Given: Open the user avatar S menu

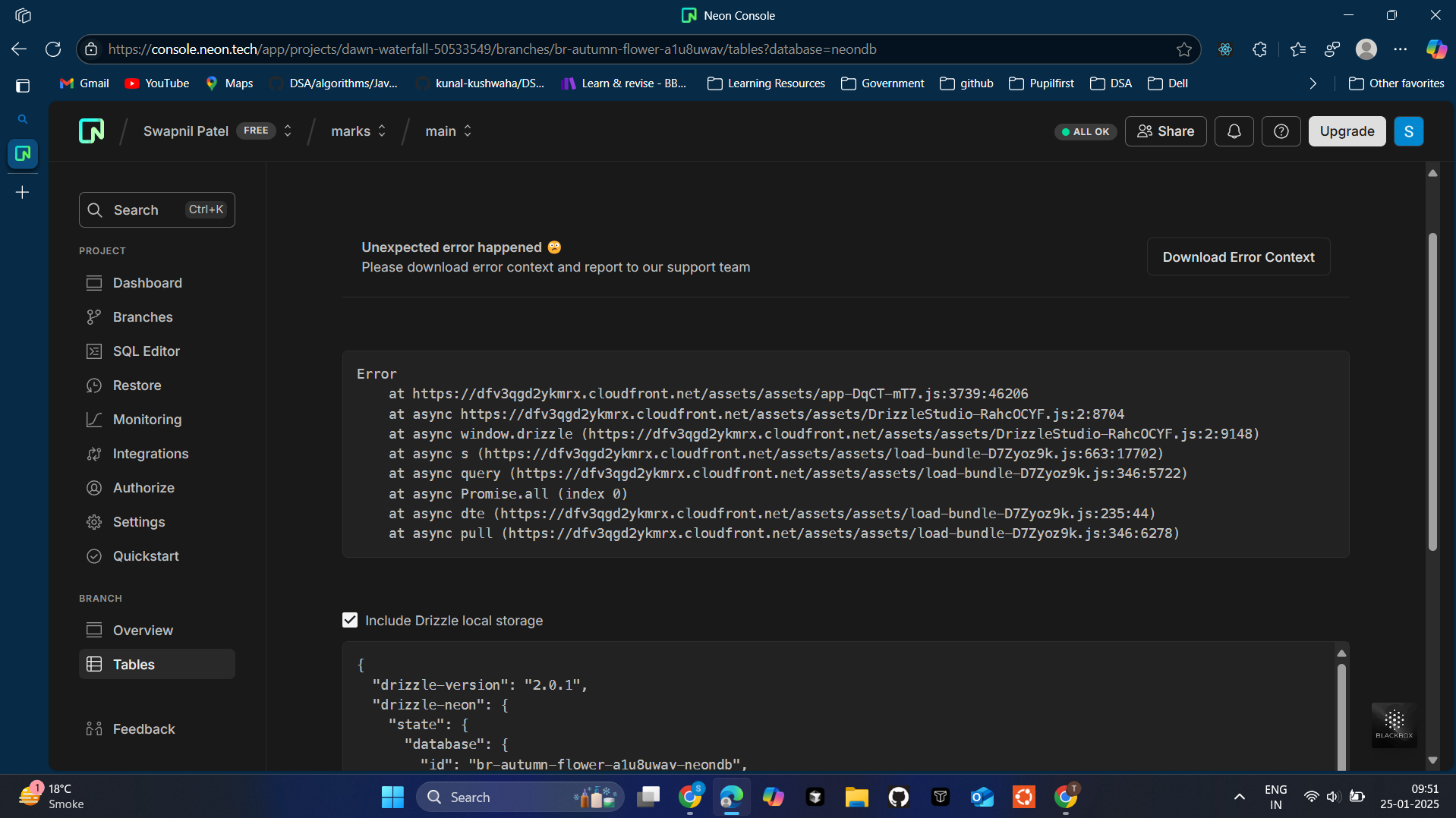Looking at the screenshot, I should (x=1409, y=131).
